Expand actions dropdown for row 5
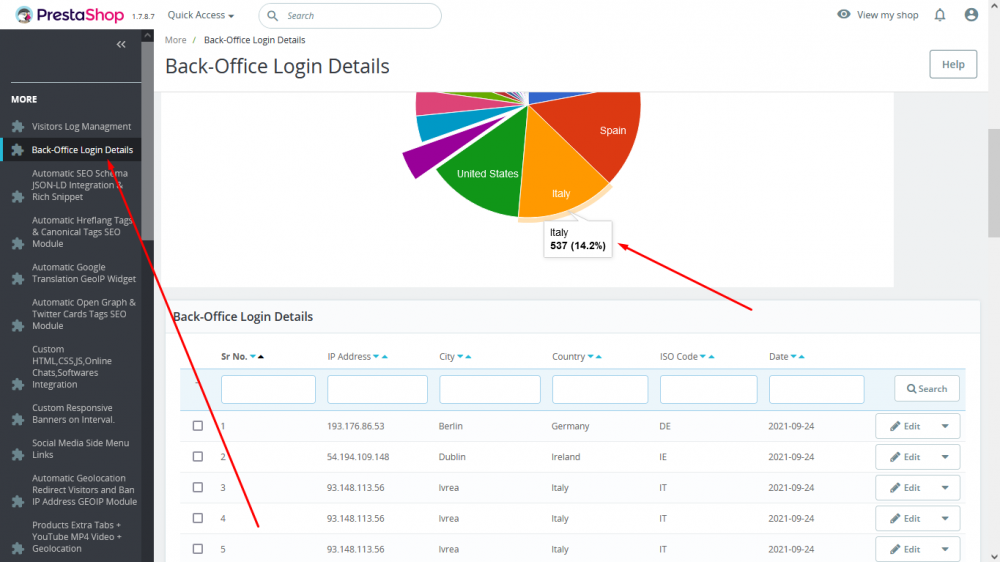The height and width of the screenshot is (562, 1000). [x=945, y=549]
